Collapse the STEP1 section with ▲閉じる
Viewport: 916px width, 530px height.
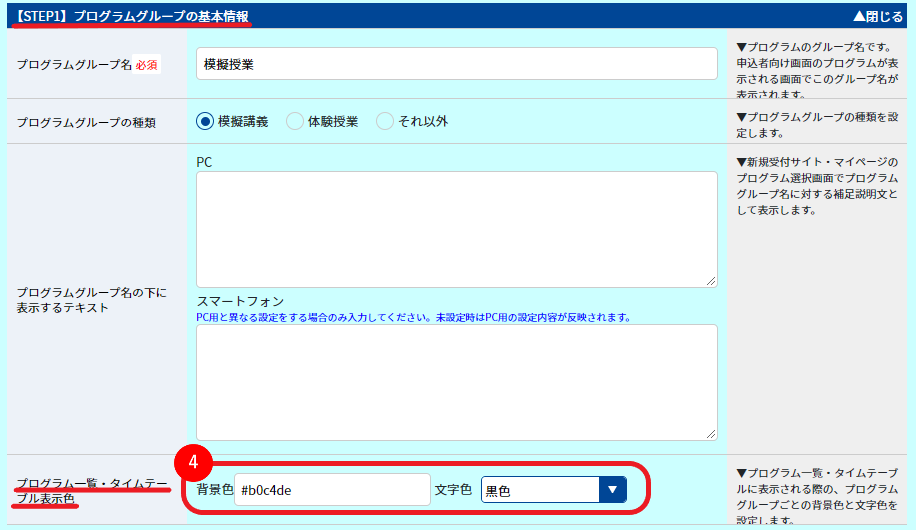[878, 16]
